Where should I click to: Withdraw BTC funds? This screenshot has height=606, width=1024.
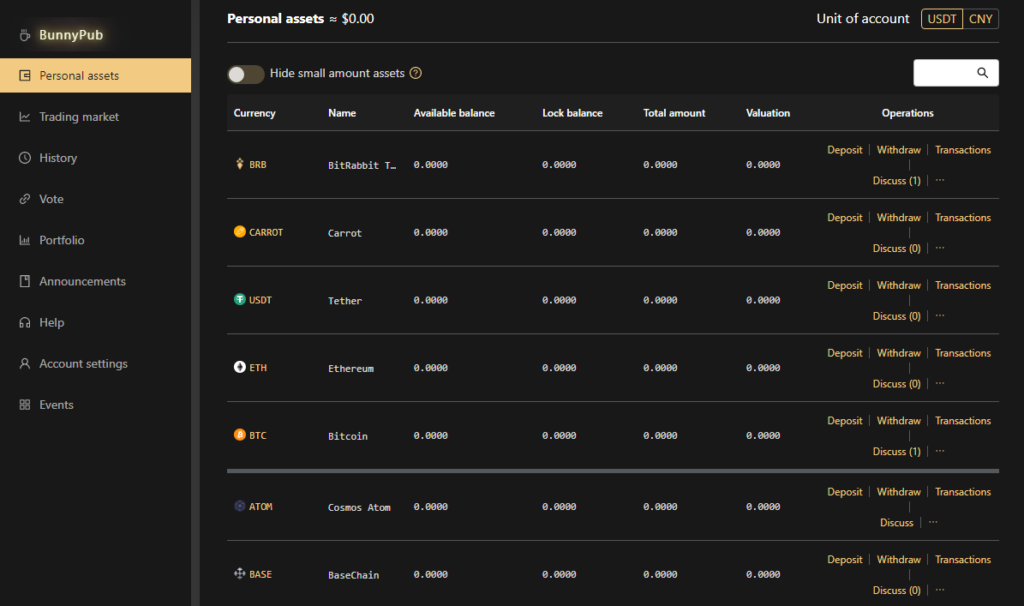899,421
